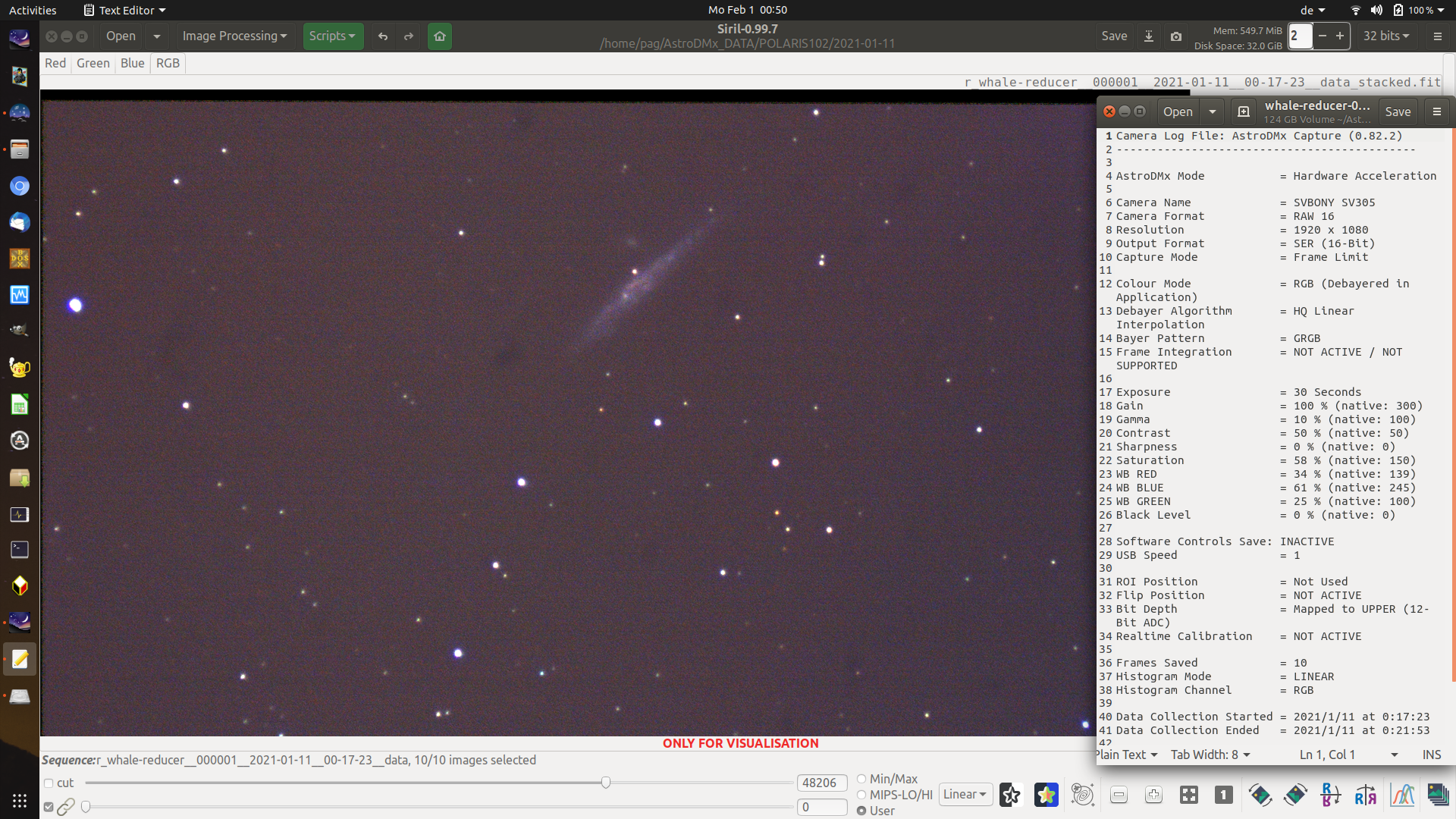Click the low cutoff value field 0

pyautogui.click(x=822, y=807)
